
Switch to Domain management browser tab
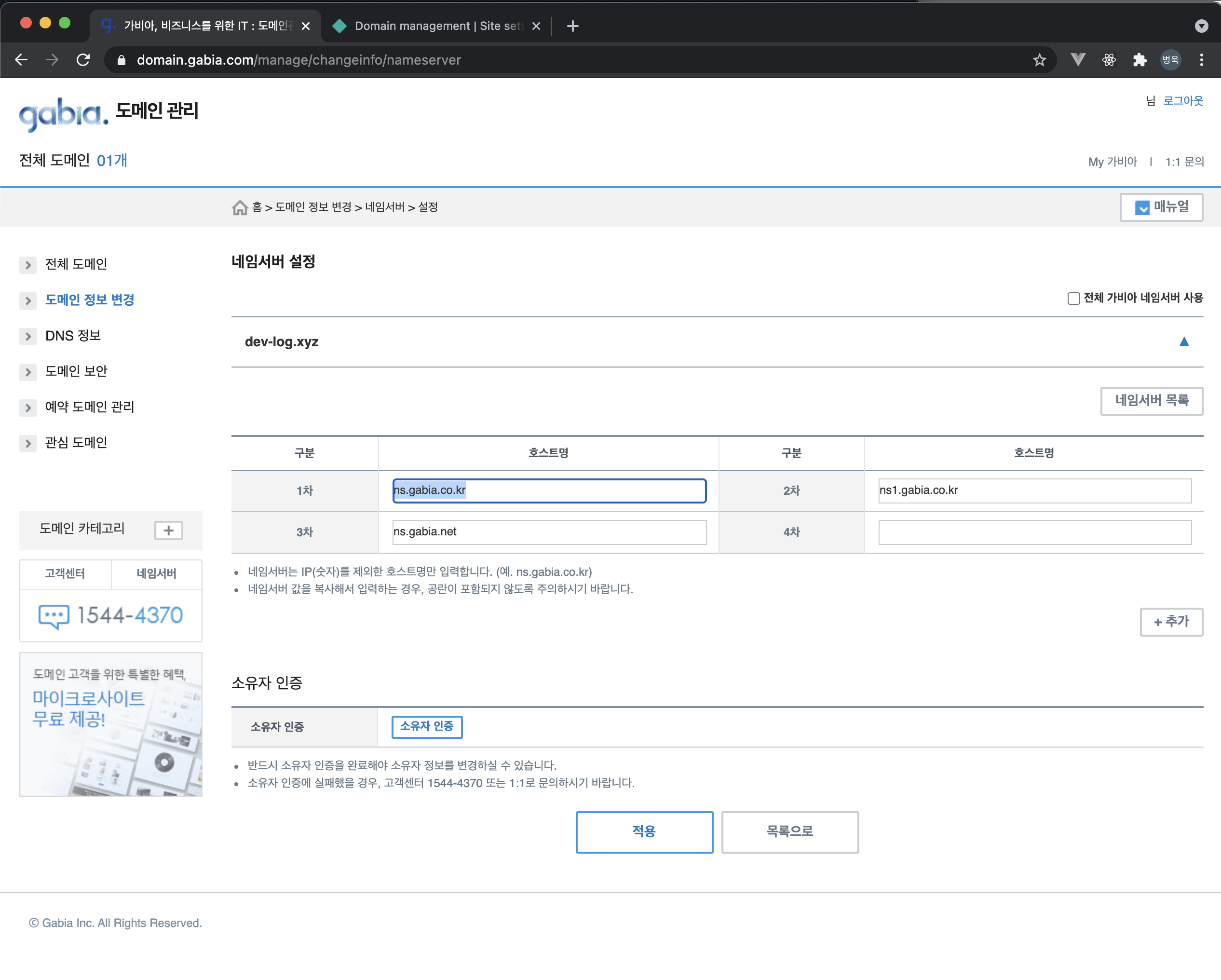point(436,26)
